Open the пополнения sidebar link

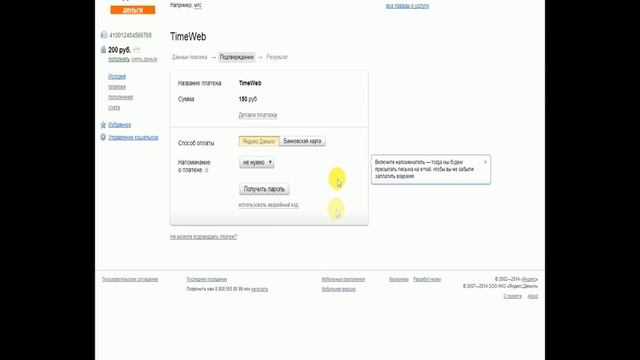[x=120, y=97]
